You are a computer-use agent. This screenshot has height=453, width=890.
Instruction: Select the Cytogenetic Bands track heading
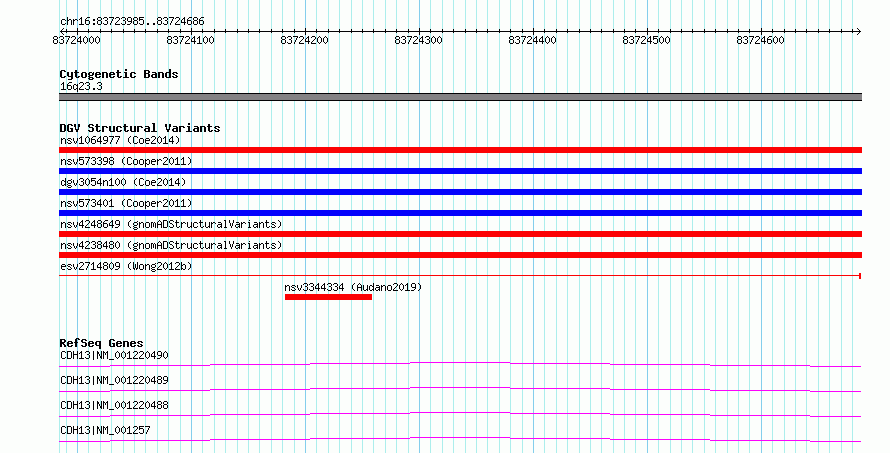(x=119, y=74)
